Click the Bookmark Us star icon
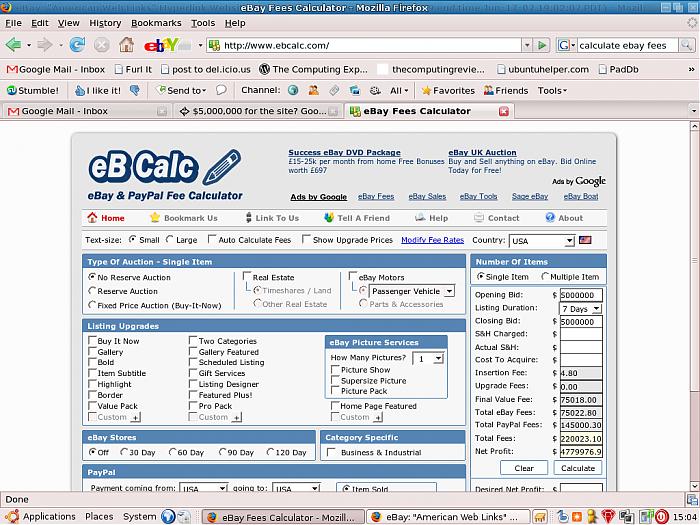Image resolution: width=700 pixels, height=525 pixels. click(154, 217)
